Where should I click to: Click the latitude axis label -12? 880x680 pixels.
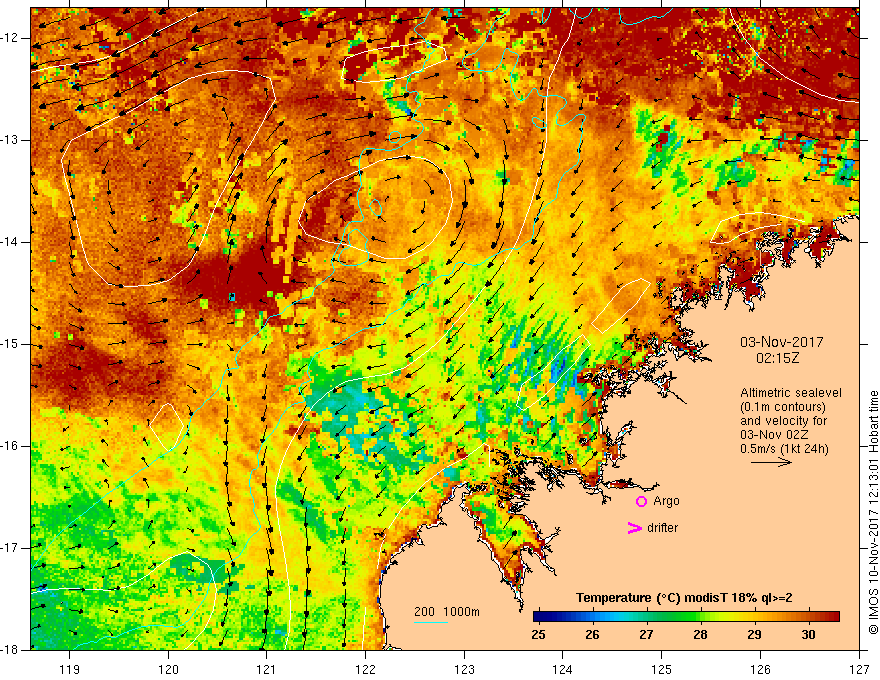coord(11,38)
